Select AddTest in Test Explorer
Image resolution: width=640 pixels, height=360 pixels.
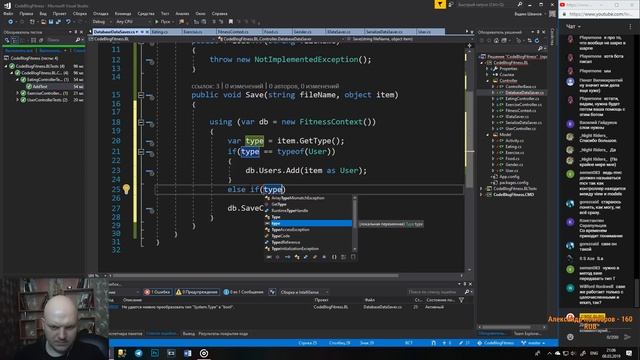[40, 87]
